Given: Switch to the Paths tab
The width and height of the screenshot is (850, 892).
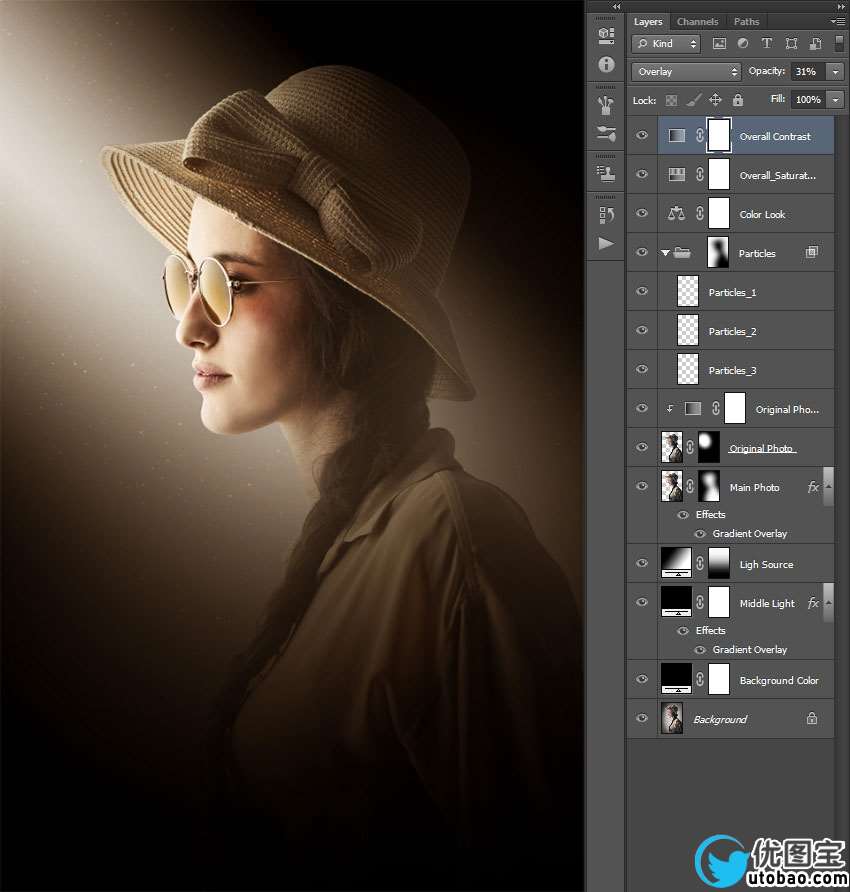Looking at the screenshot, I should 746,22.
